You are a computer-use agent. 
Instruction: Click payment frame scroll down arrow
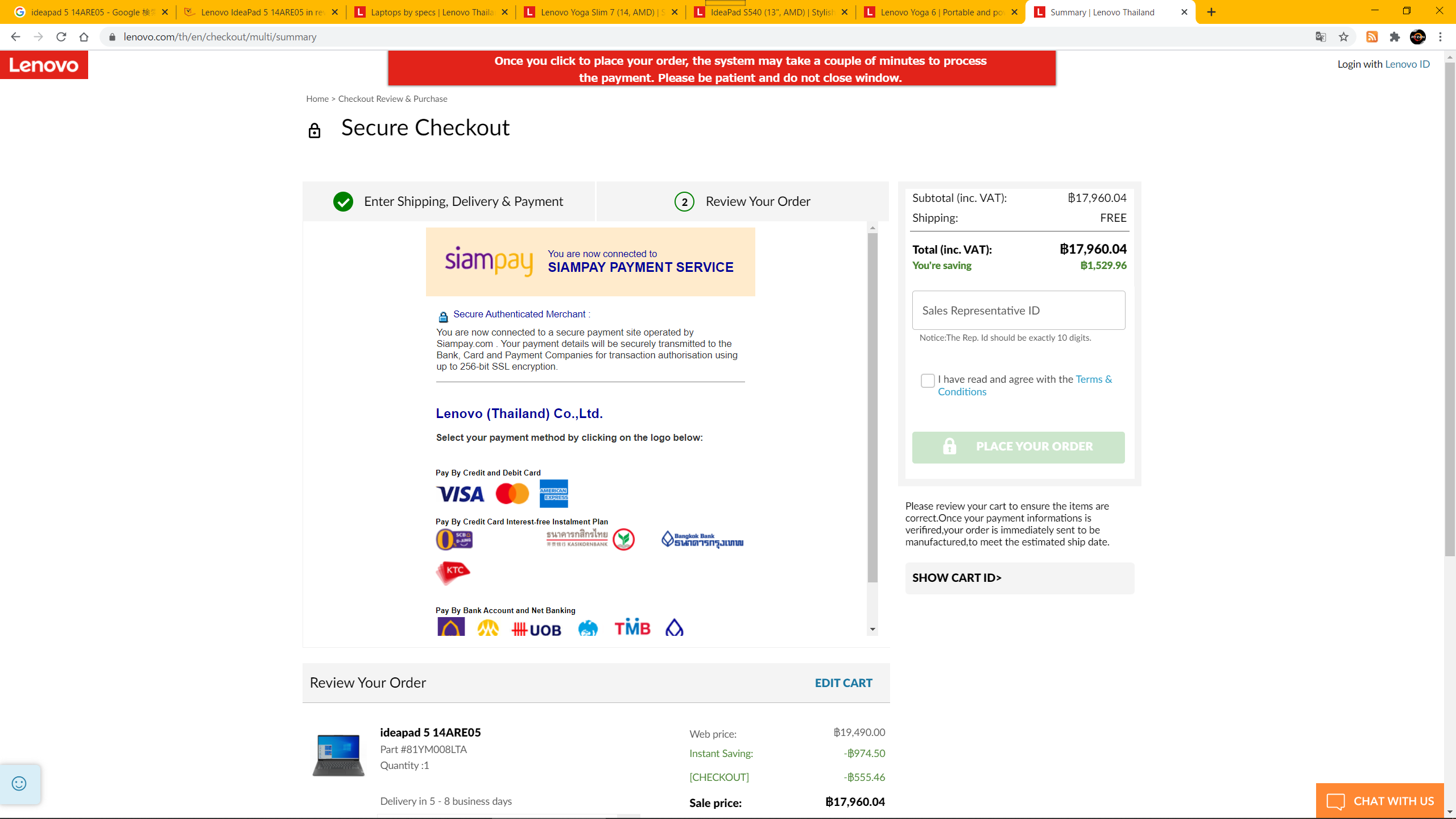click(x=872, y=630)
